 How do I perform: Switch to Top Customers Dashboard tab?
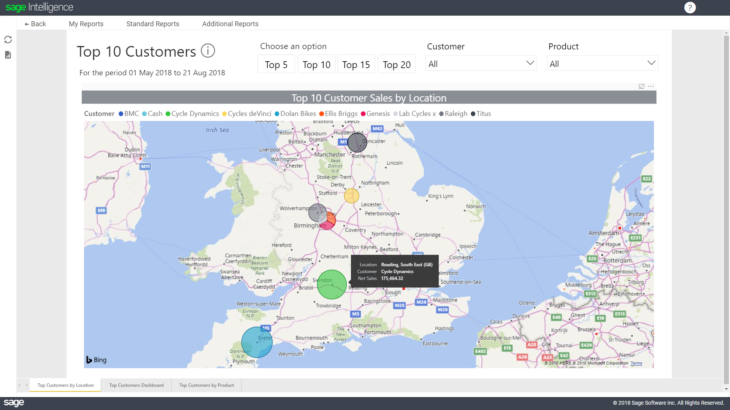pyautogui.click(x=136, y=385)
